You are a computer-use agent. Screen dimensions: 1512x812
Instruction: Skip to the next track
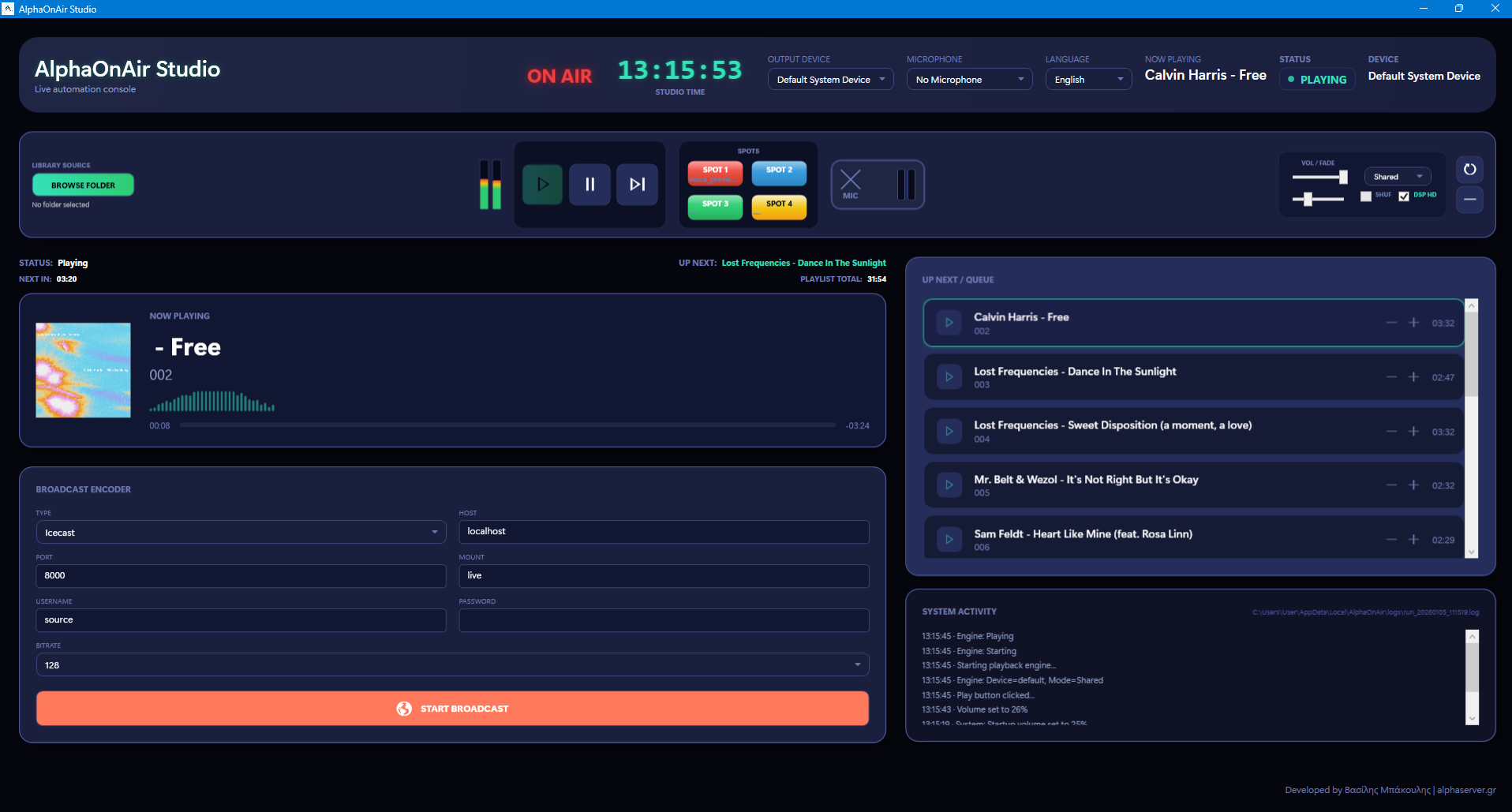pos(637,184)
